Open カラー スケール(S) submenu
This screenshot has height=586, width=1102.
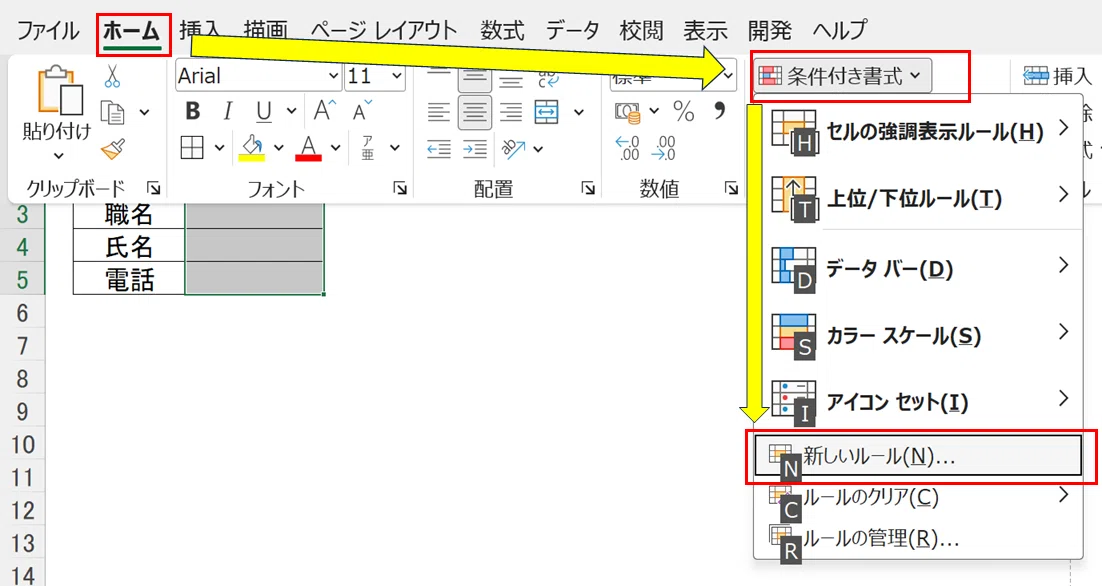tap(918, 335)
